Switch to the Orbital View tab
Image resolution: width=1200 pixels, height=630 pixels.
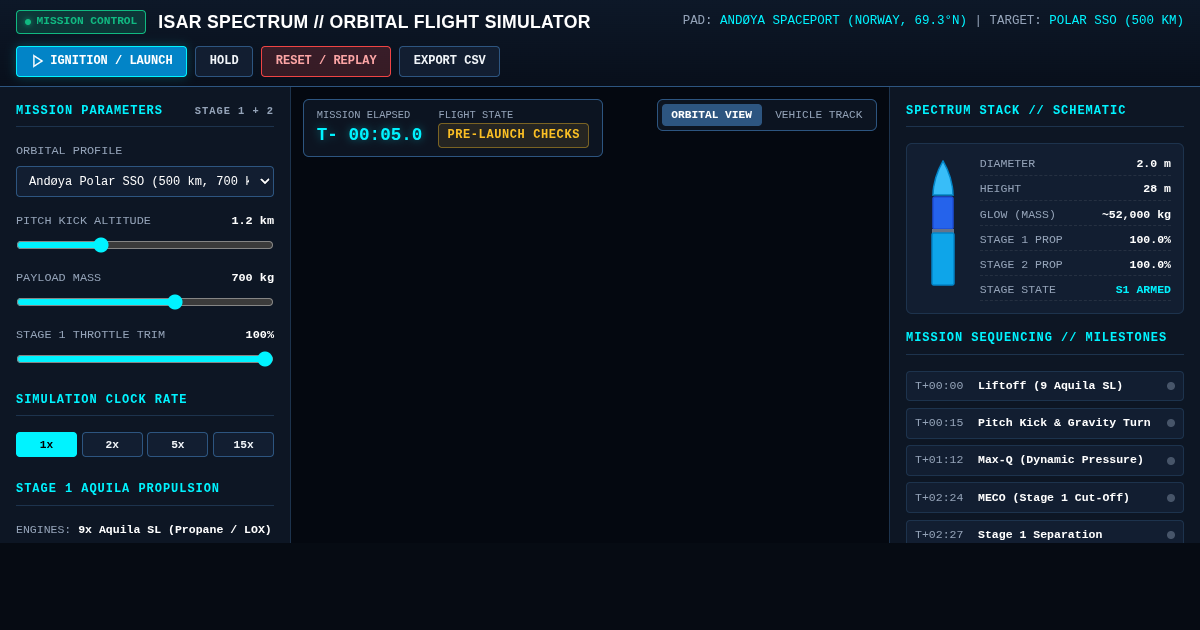(x=711, y=115)
